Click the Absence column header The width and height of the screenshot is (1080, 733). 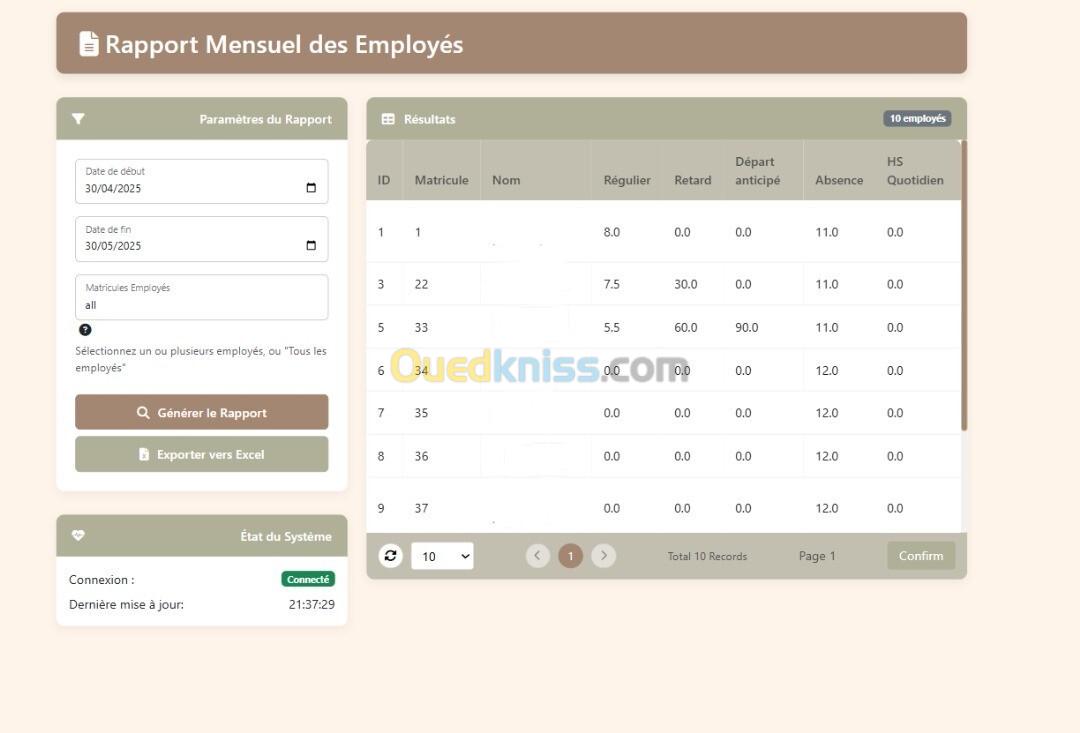(x=838, y=180)
